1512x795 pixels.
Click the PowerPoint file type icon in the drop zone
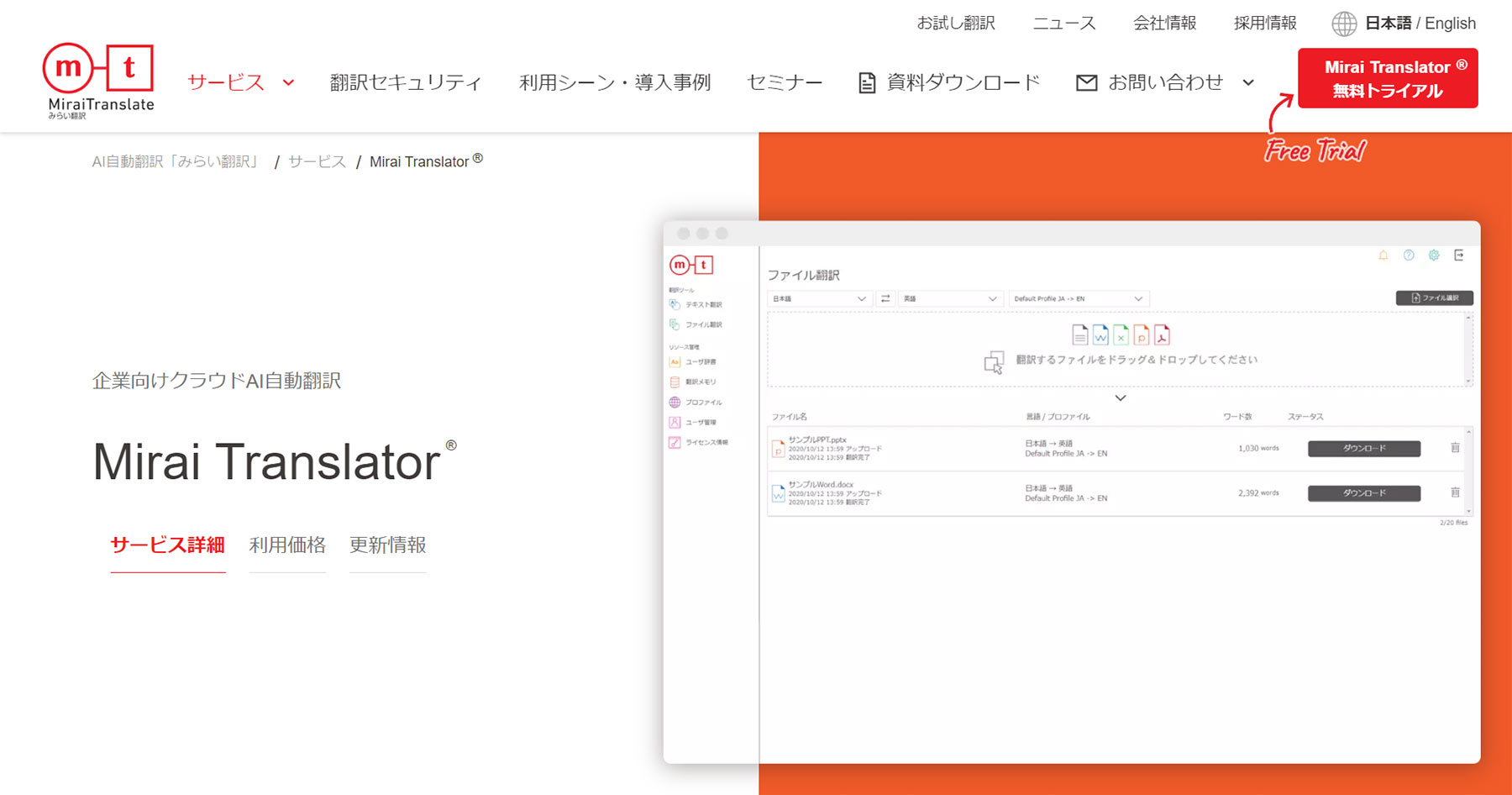1141,335
